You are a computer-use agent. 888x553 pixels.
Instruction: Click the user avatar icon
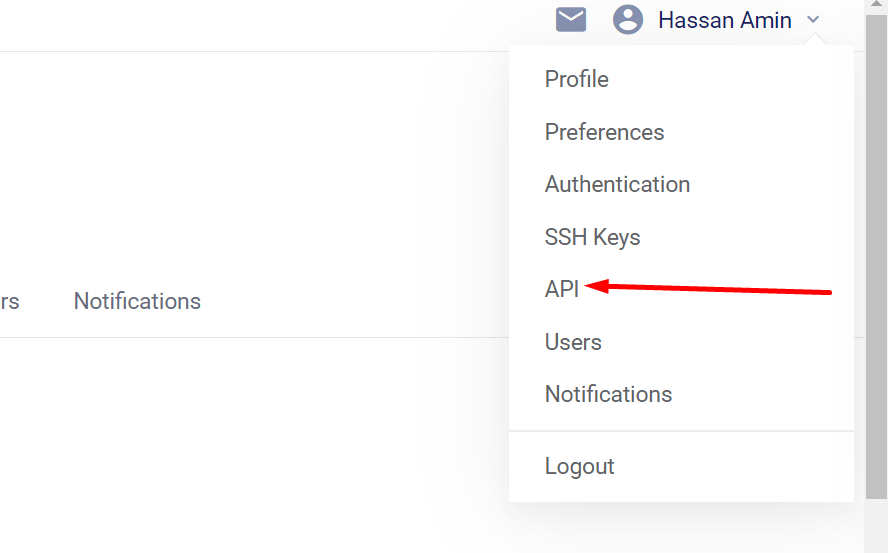627,20
